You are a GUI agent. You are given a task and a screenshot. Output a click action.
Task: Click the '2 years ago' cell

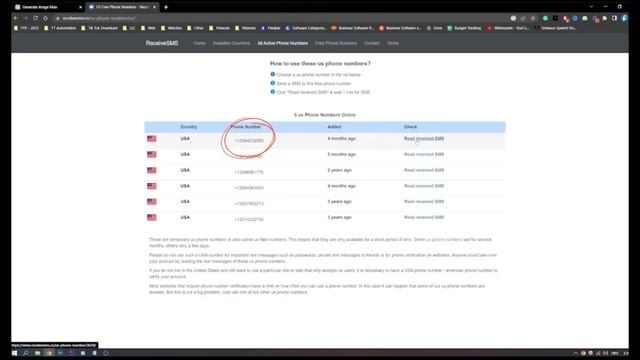(339, 170)
